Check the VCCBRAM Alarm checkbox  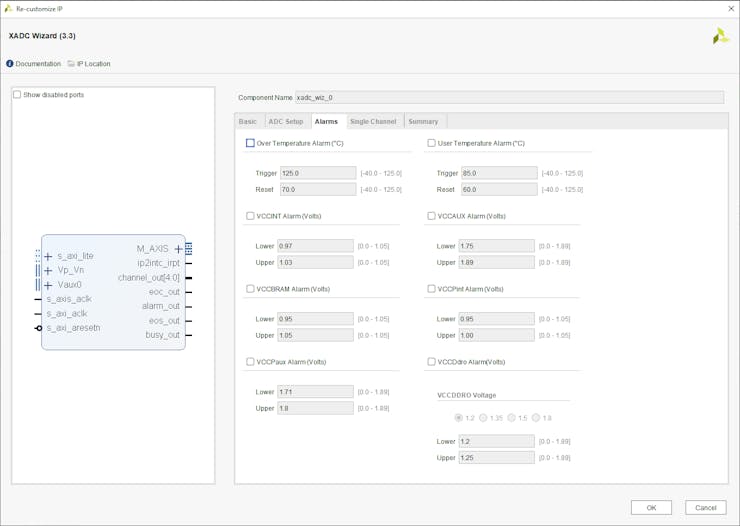[x=250, y=289]
